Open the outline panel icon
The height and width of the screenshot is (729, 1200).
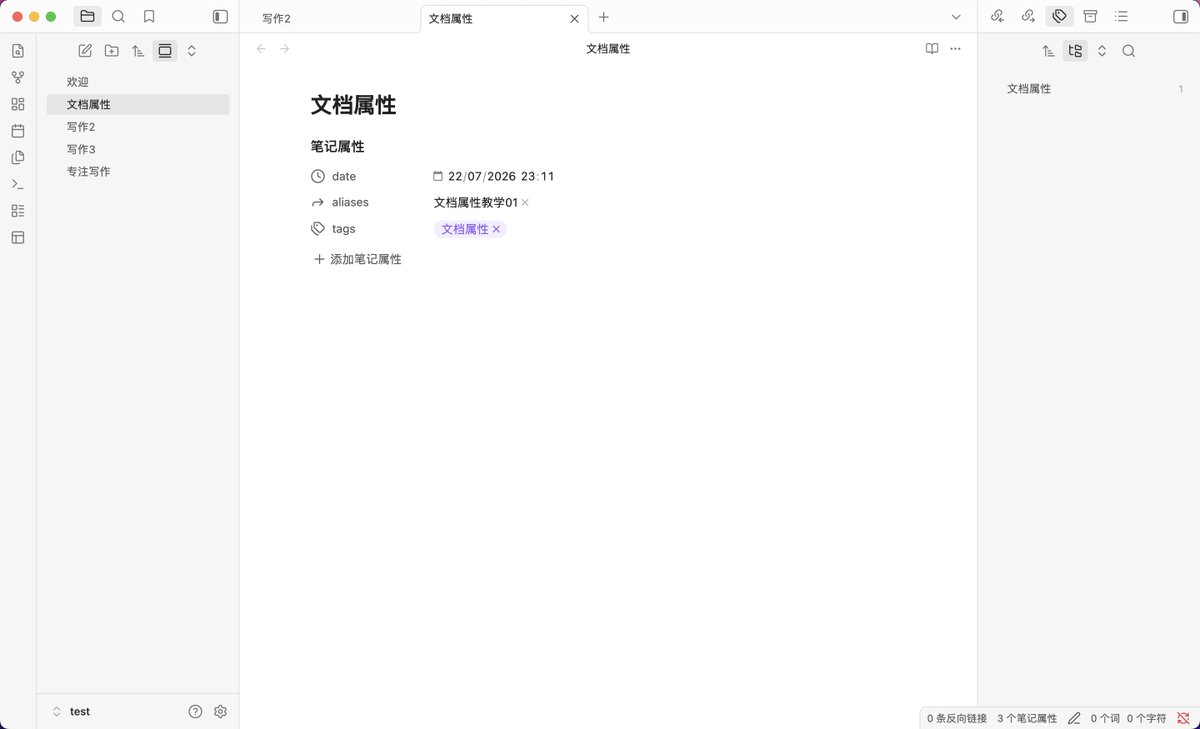click(x=1121, y=17)
